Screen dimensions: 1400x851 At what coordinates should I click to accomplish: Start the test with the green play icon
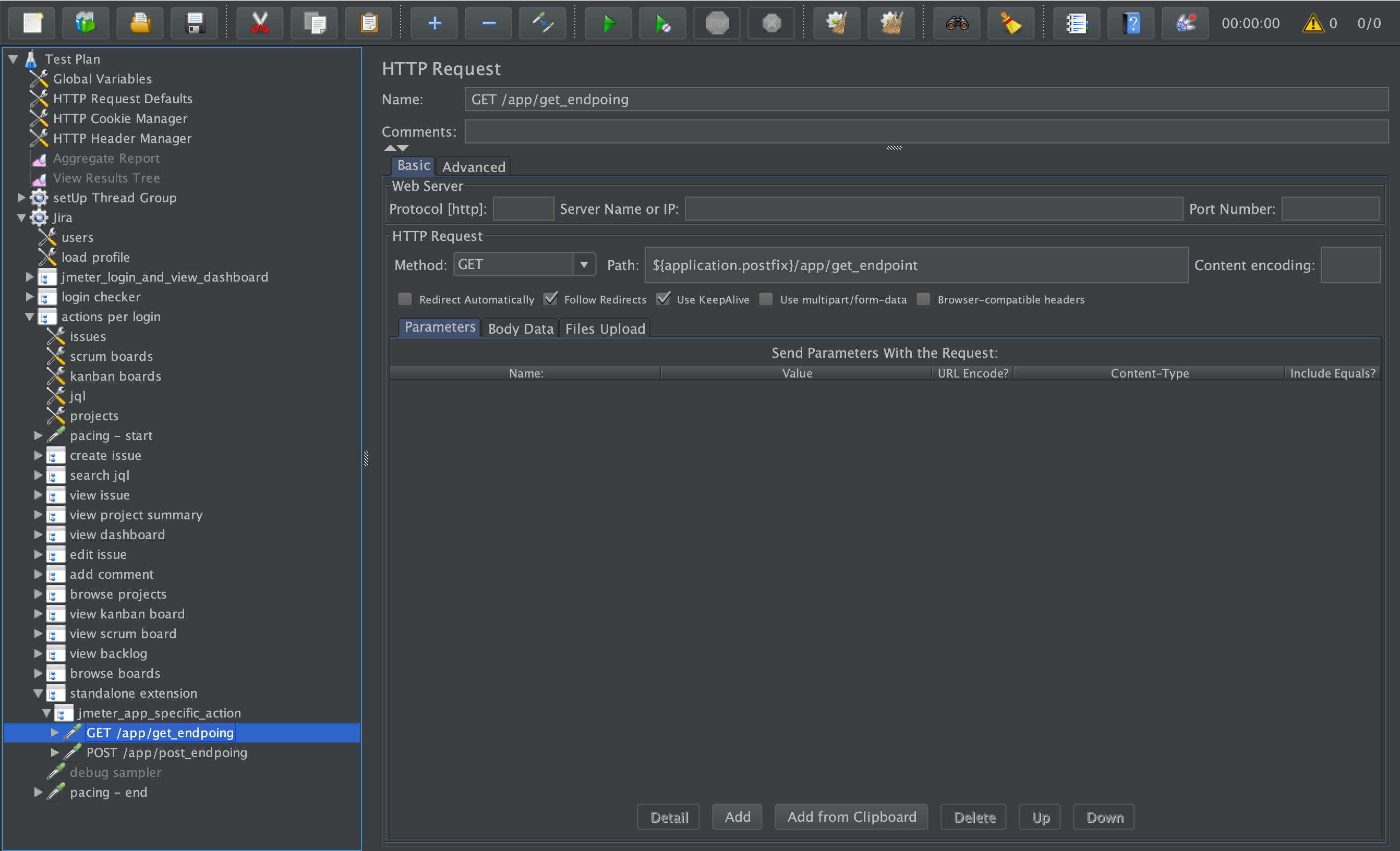click(608, 23)
